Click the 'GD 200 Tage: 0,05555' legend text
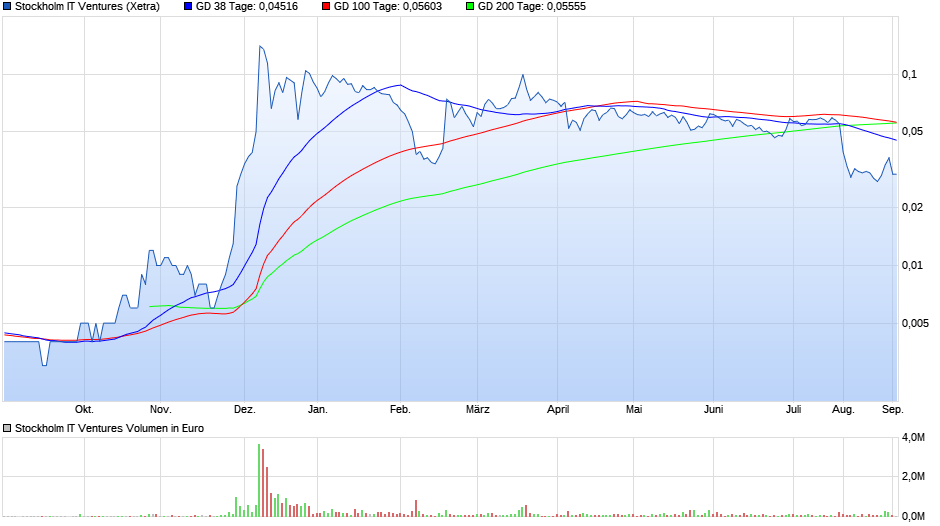Image resolution: width=940 pixels, height=526 pixels. coord(532,7)
